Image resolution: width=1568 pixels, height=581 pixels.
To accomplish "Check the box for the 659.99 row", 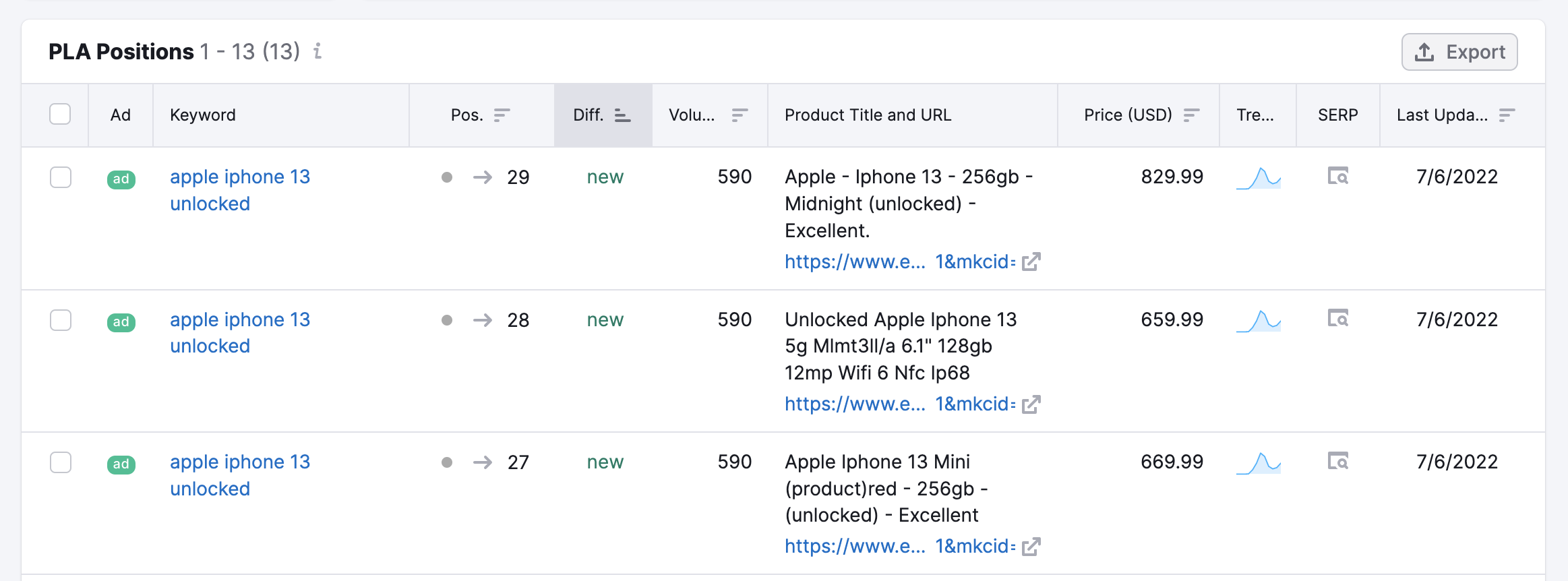I will click(61, 320).
